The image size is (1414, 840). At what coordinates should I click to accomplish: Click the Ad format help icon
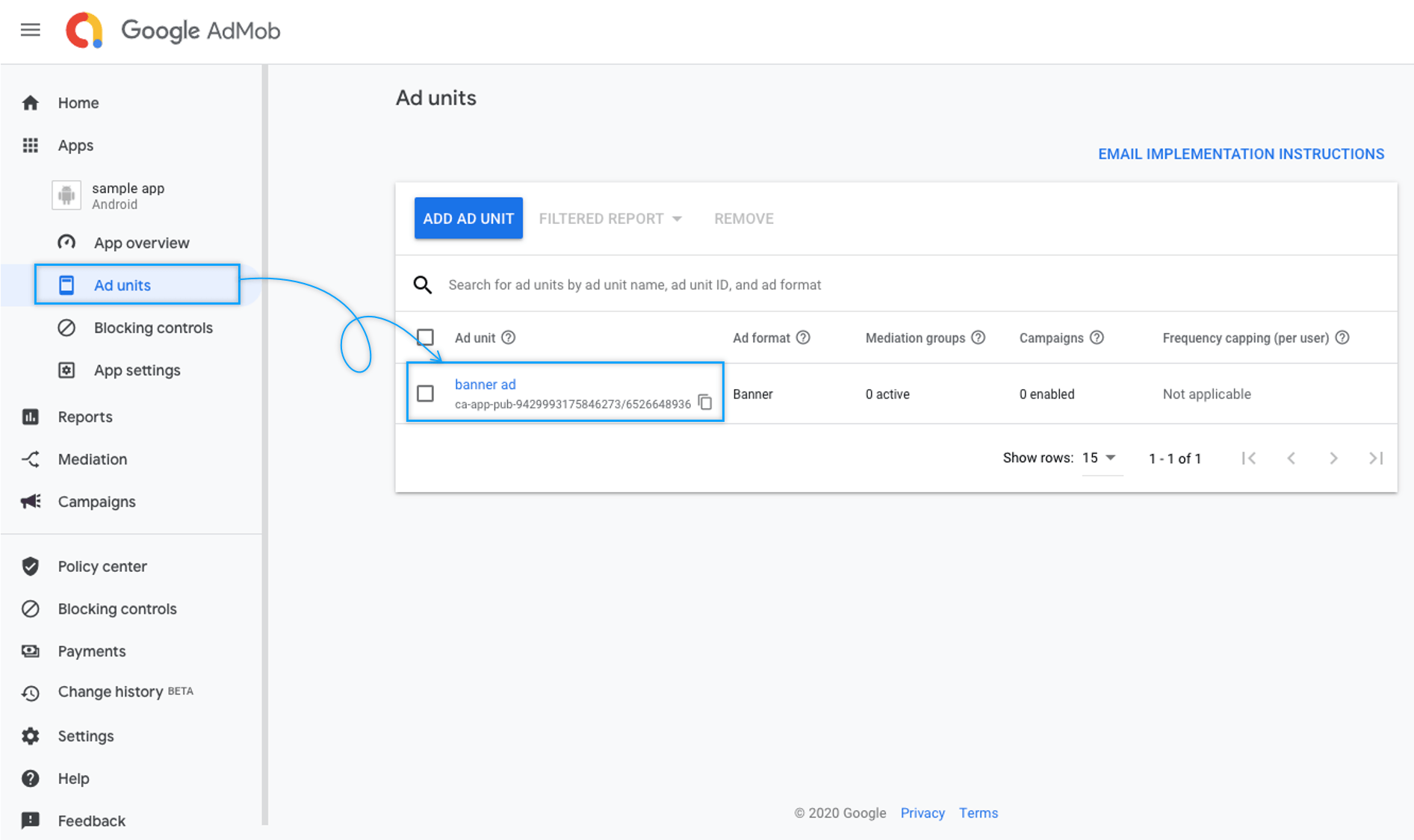tap(803, 337)
